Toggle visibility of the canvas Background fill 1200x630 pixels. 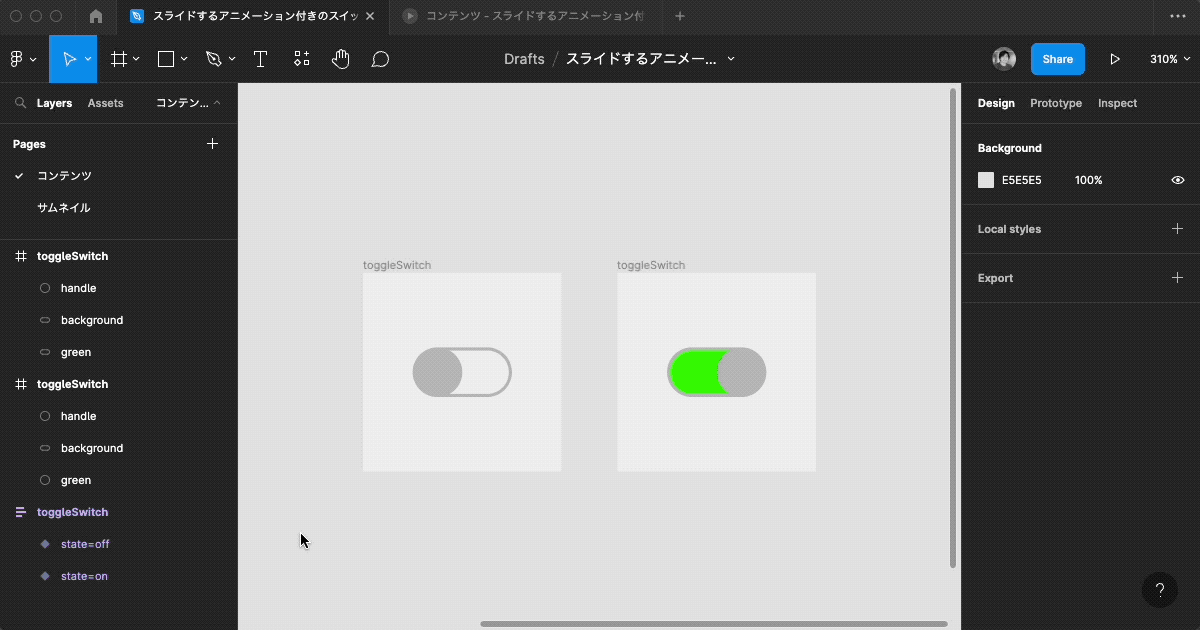click(1177, 180)
